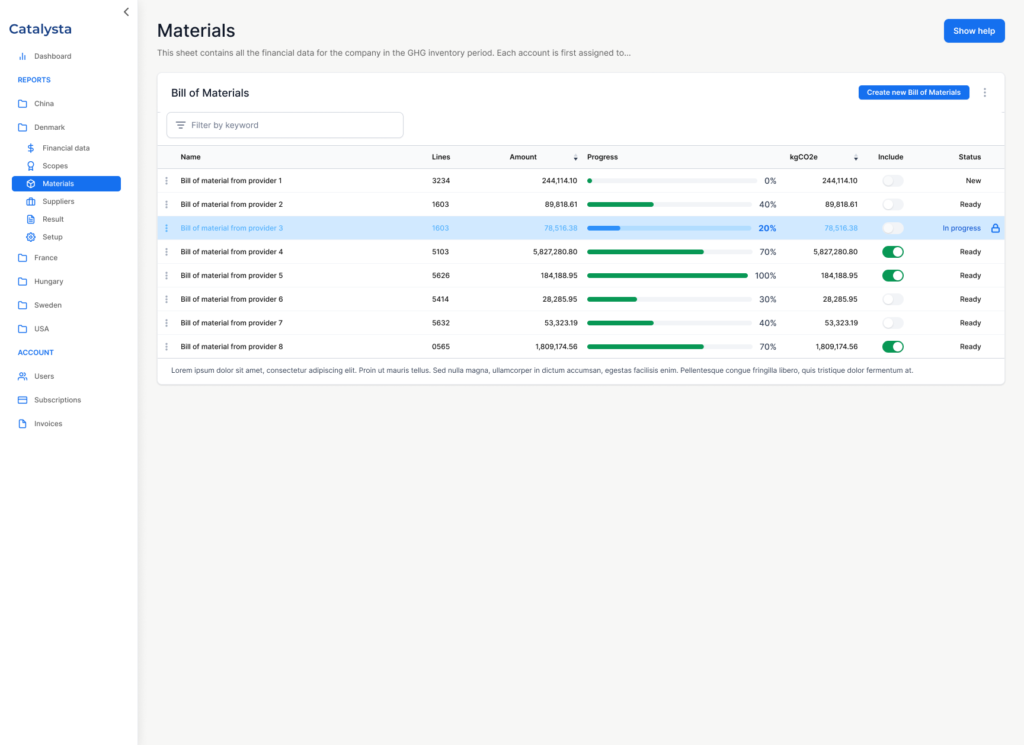The width and height of the screenshot is (1024, 745).
Task: Click the filter icon in the search box
Action: [180, 125]
